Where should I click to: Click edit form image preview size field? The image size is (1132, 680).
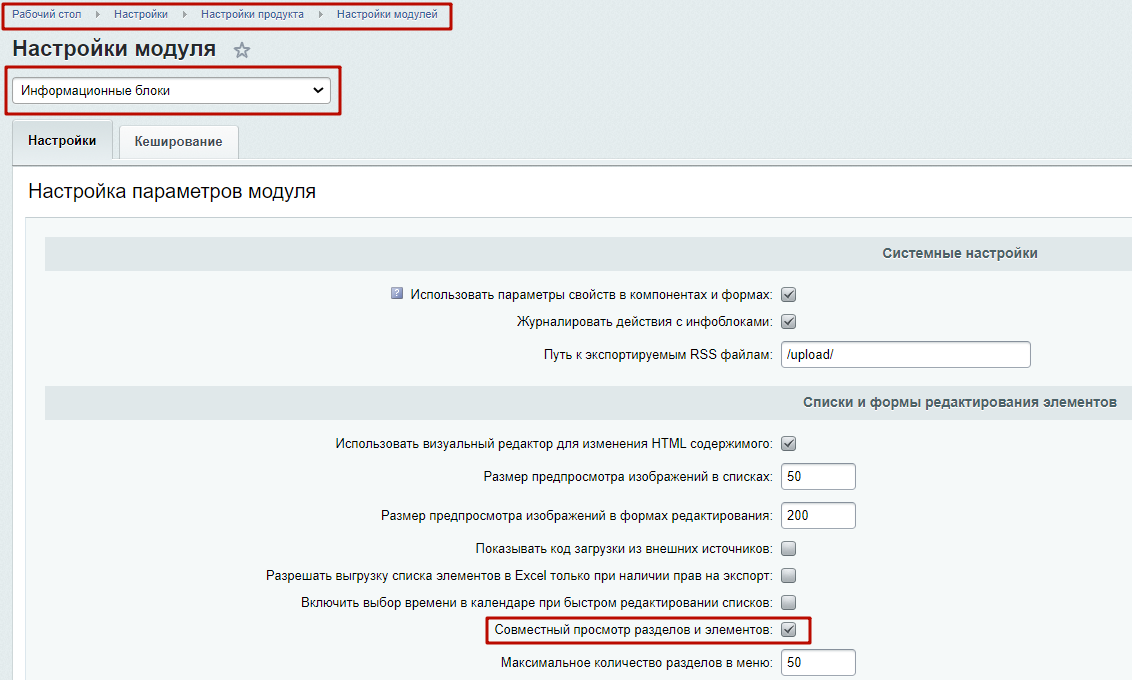[x=818, y=516]
